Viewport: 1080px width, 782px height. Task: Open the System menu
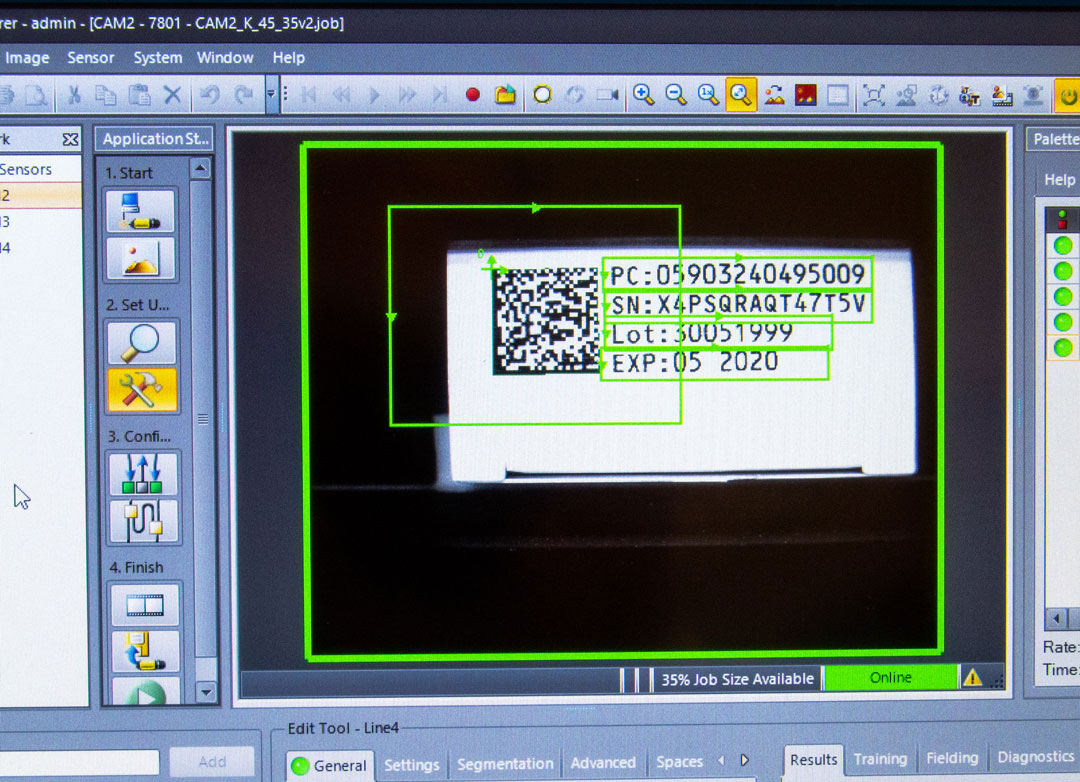pyautogui.click(x=158, y=58)
